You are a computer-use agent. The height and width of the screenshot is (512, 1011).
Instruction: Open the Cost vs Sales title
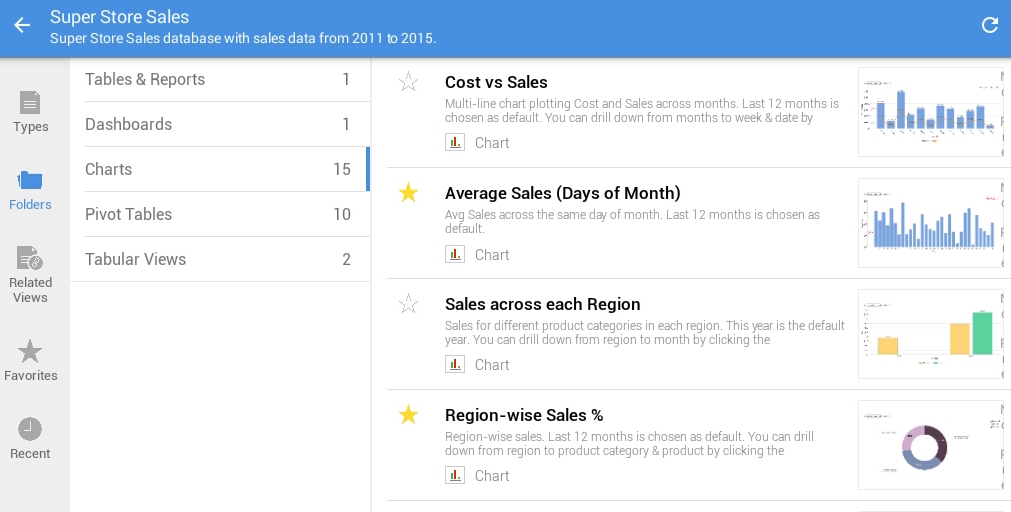click(x=496, y=82)
